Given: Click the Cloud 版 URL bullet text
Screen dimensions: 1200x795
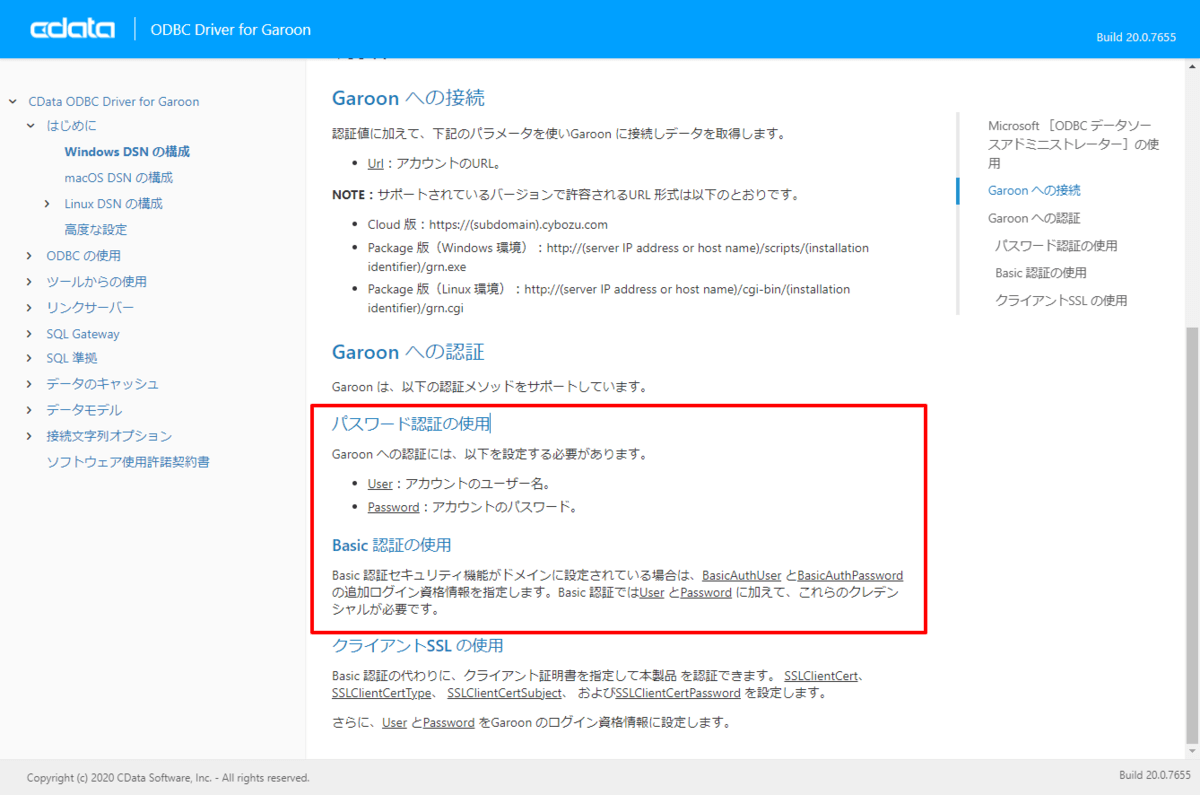Looking at the screenshot, I should (488, 225).
